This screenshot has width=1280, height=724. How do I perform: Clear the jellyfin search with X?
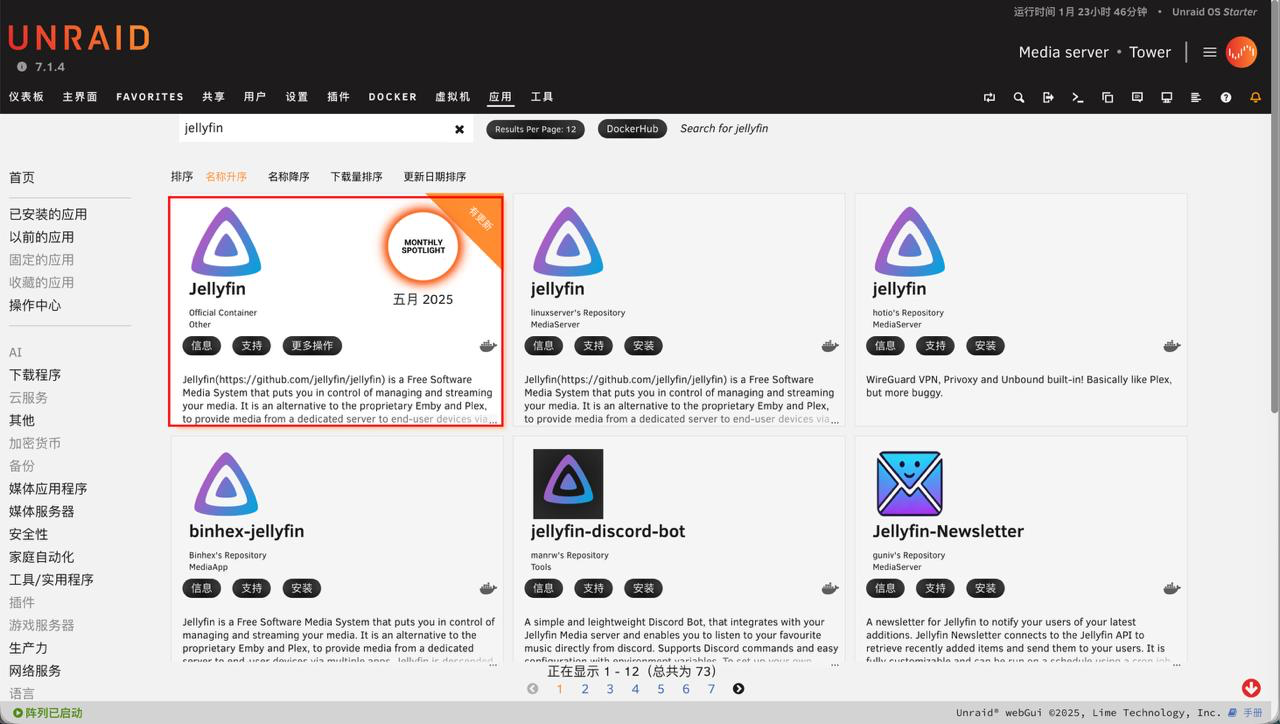pos(459,129)
